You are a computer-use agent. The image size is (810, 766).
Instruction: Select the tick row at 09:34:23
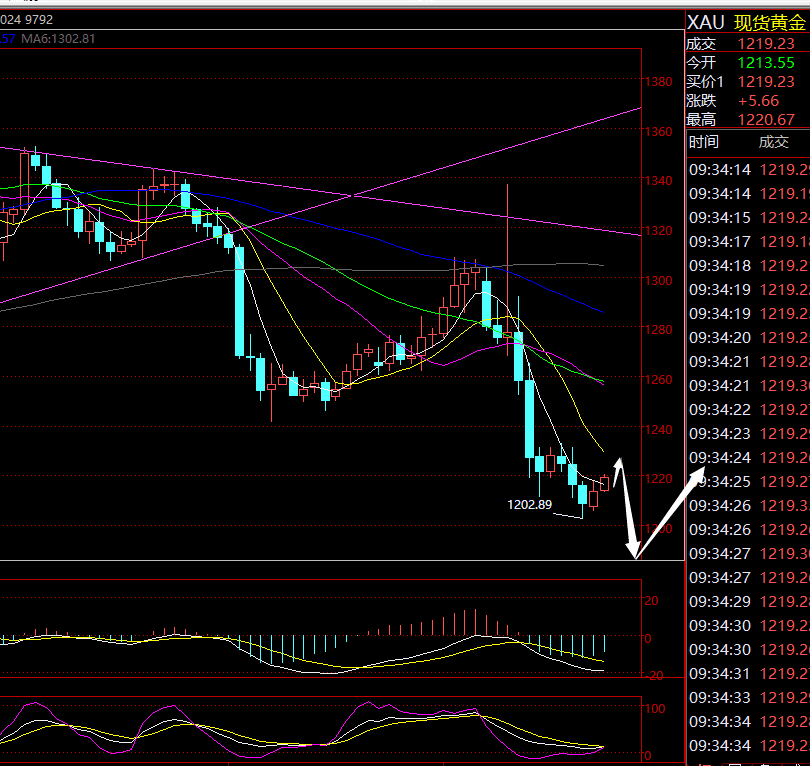tap(749, 434)
